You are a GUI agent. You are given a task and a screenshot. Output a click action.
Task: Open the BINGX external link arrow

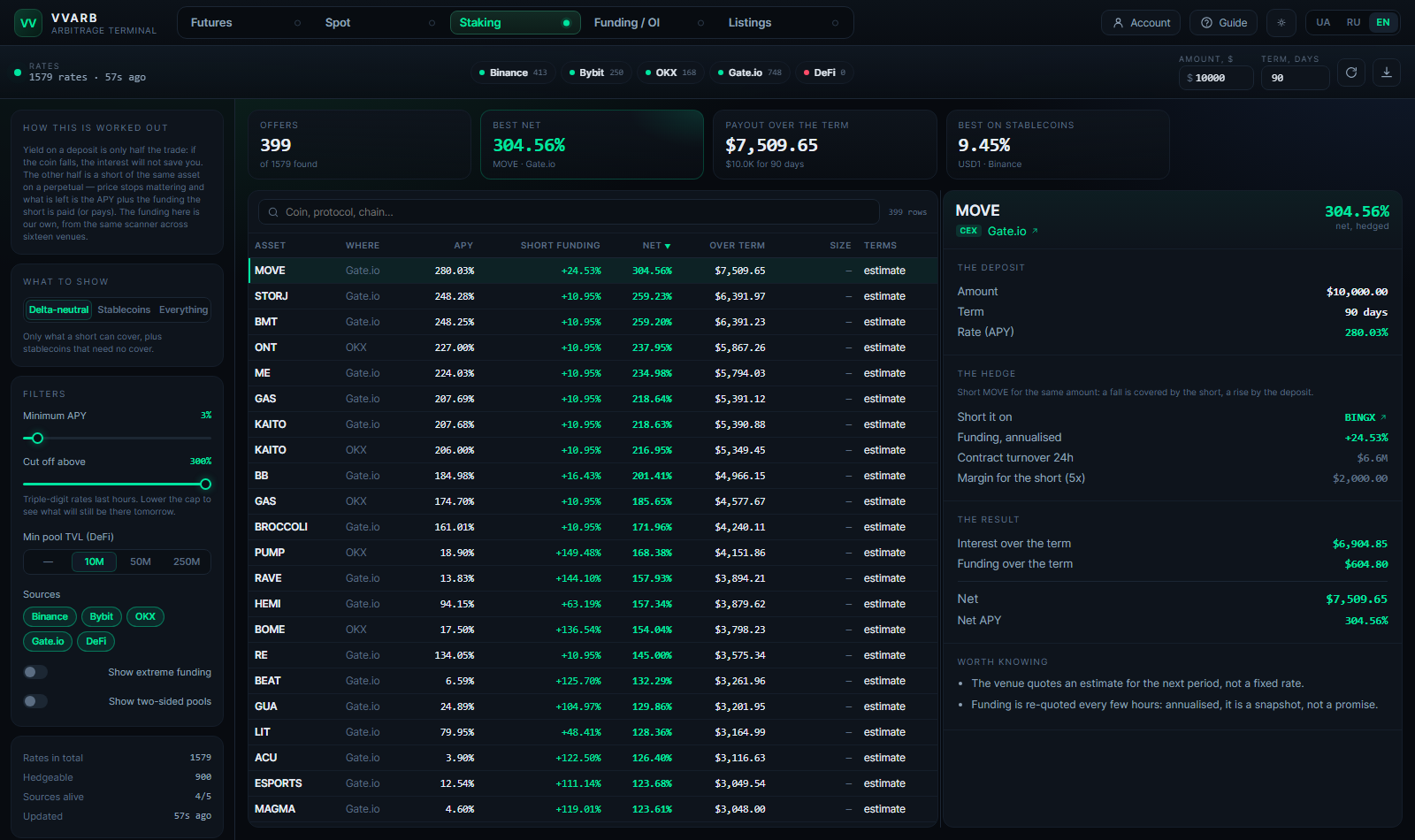pyautogui.click(x=1383, y=417)
